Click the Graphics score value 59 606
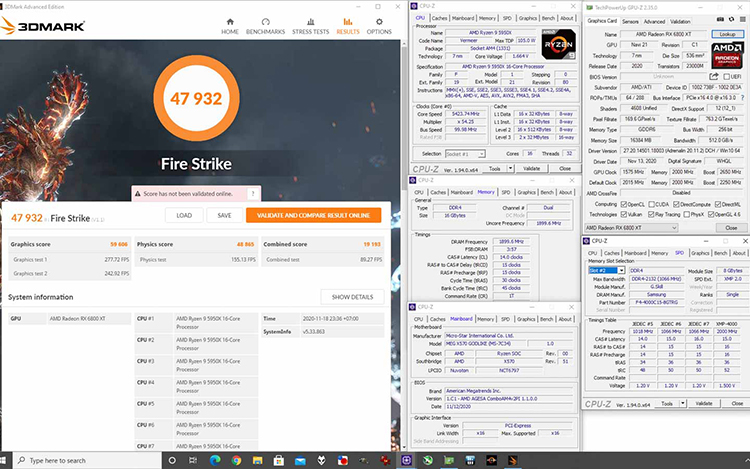The width and height of the screenshot is (750, 469). [119, 244]
